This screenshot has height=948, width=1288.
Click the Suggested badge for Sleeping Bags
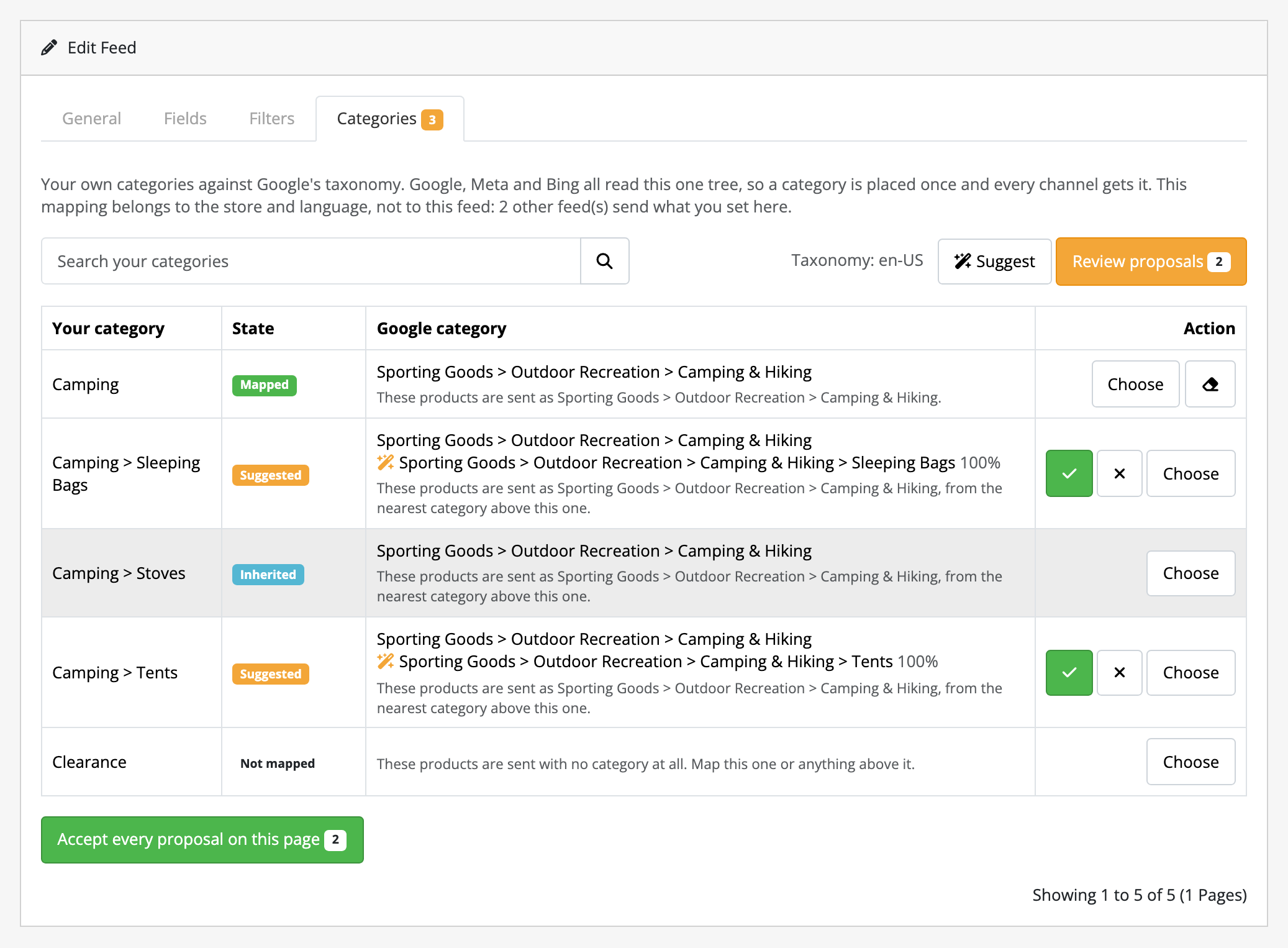pos(270,475)
